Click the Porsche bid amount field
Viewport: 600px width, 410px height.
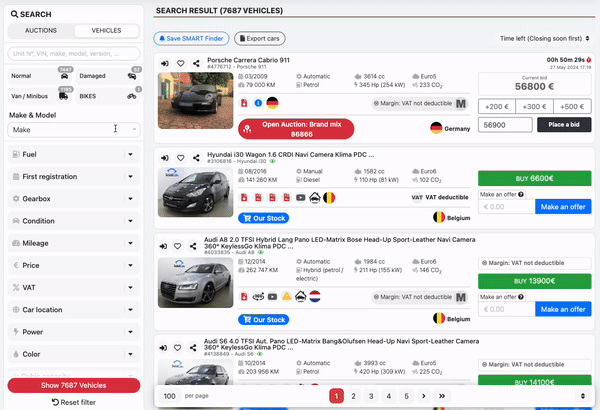(505, 125)
